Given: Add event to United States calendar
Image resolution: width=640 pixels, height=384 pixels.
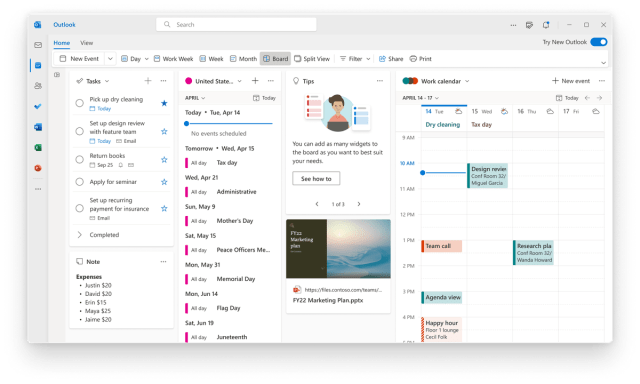Looking at the screenshot, I should point(255,81).
